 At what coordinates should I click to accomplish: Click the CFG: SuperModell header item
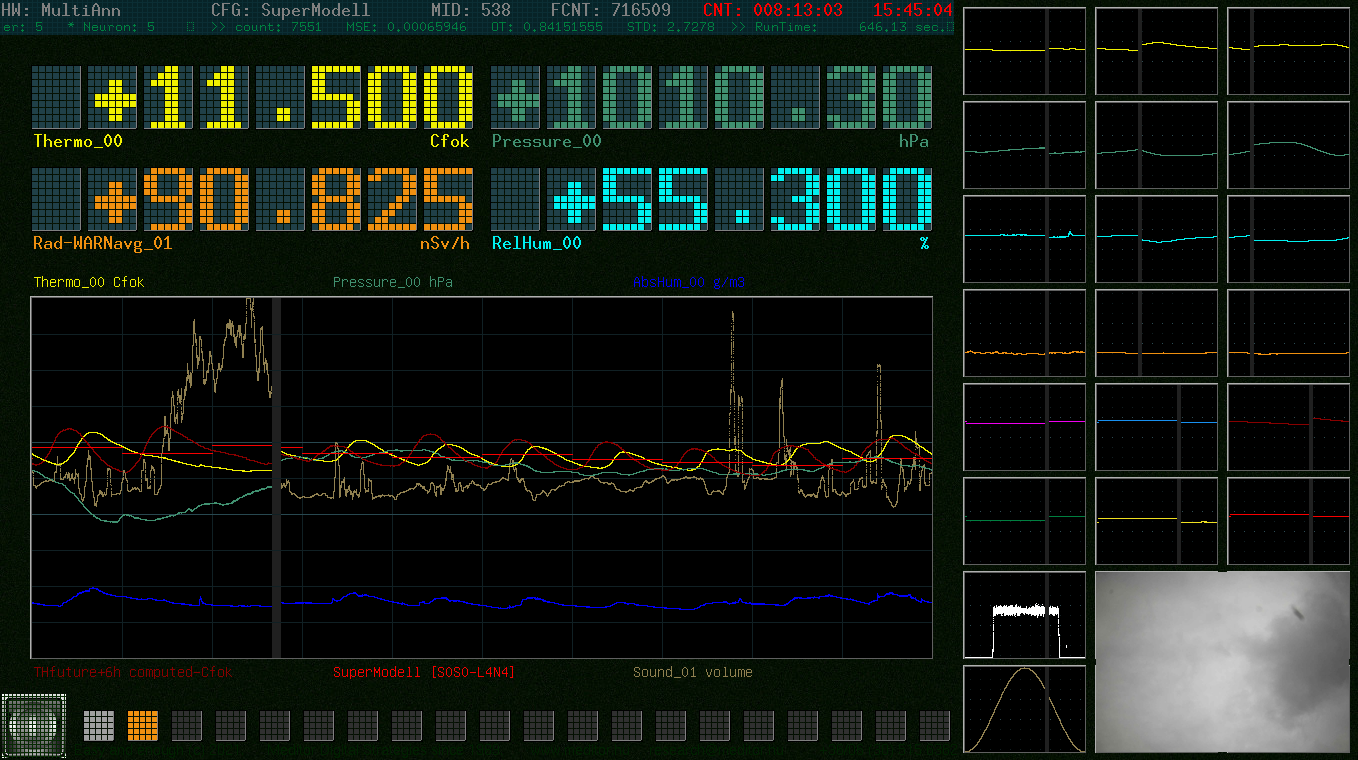[291, 10]
